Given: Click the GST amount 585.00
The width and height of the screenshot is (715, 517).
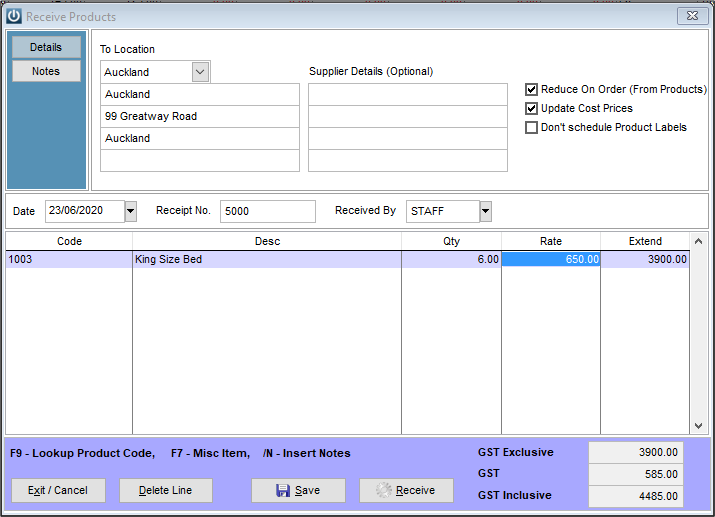Looking at the screenshot, I should pos(636,474).
